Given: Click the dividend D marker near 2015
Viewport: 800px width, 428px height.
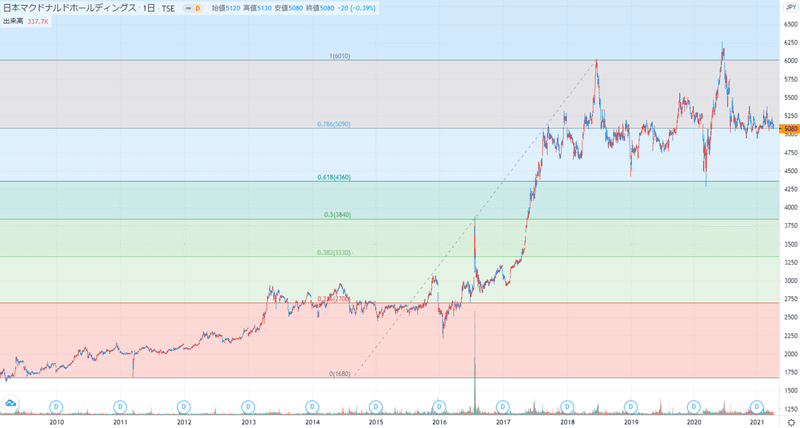Looking at the screenshot, I should 376,407.
